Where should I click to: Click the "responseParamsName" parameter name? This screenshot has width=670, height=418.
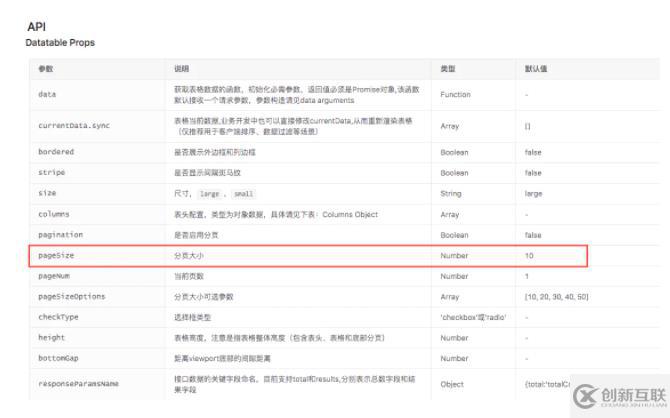(x=79, y=383)
